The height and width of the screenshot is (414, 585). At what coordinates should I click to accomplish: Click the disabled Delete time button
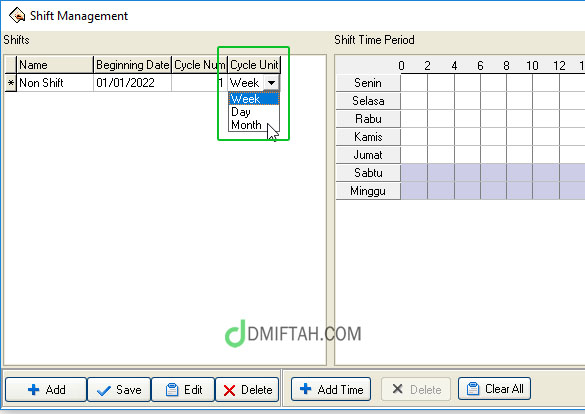pyautogui.click(x=416, y=389)
